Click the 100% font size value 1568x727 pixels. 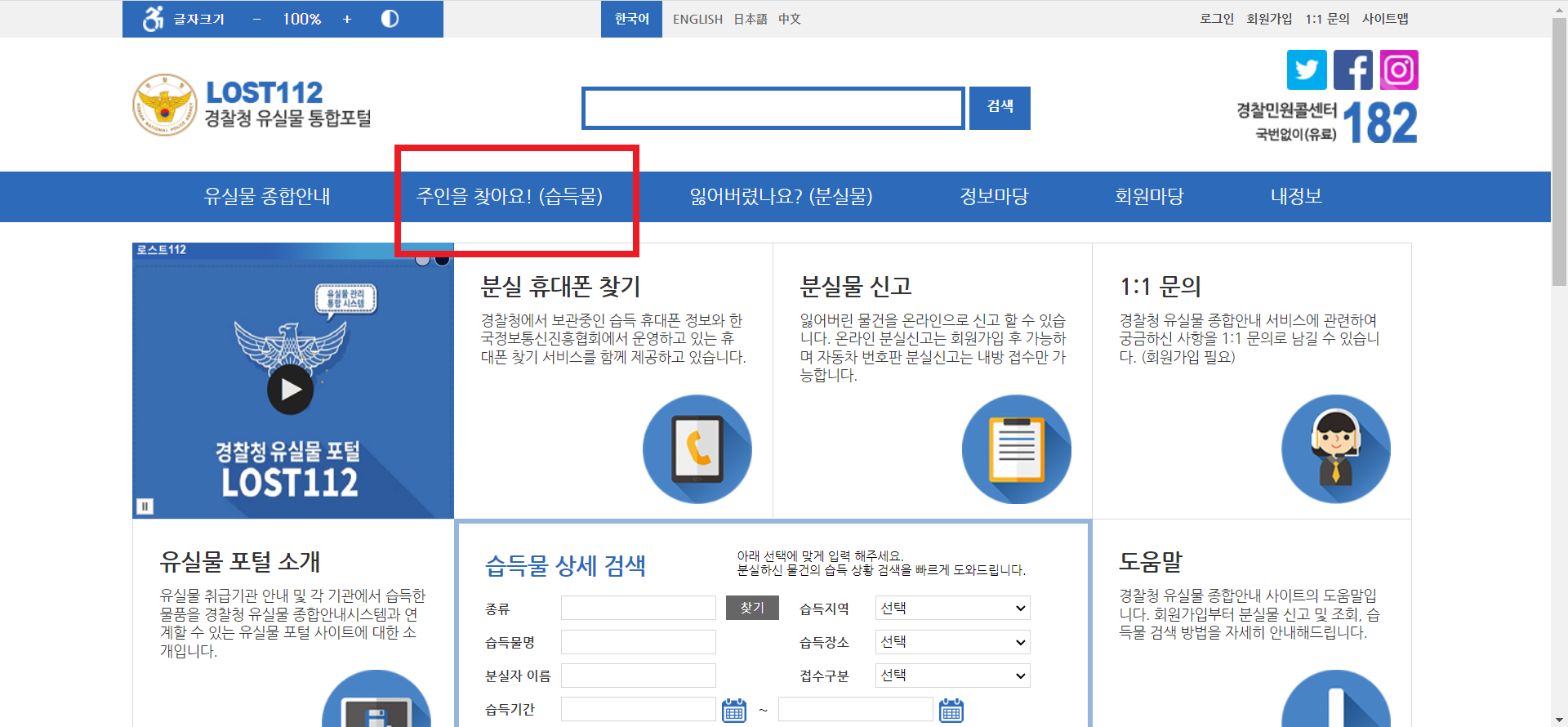[302, 19]
